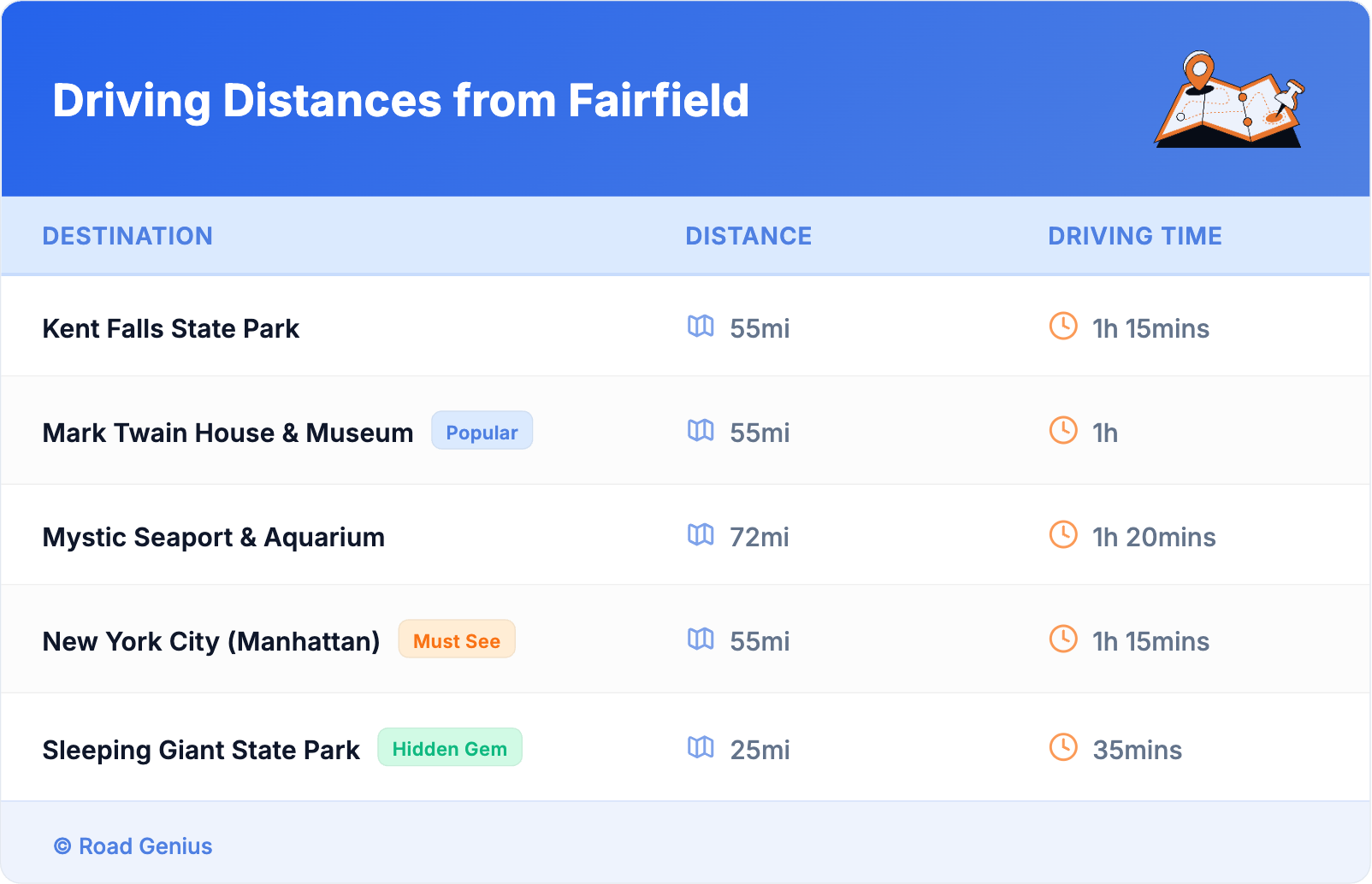Select Mystic Seaport & Aquarium destination

click(214, 537)
